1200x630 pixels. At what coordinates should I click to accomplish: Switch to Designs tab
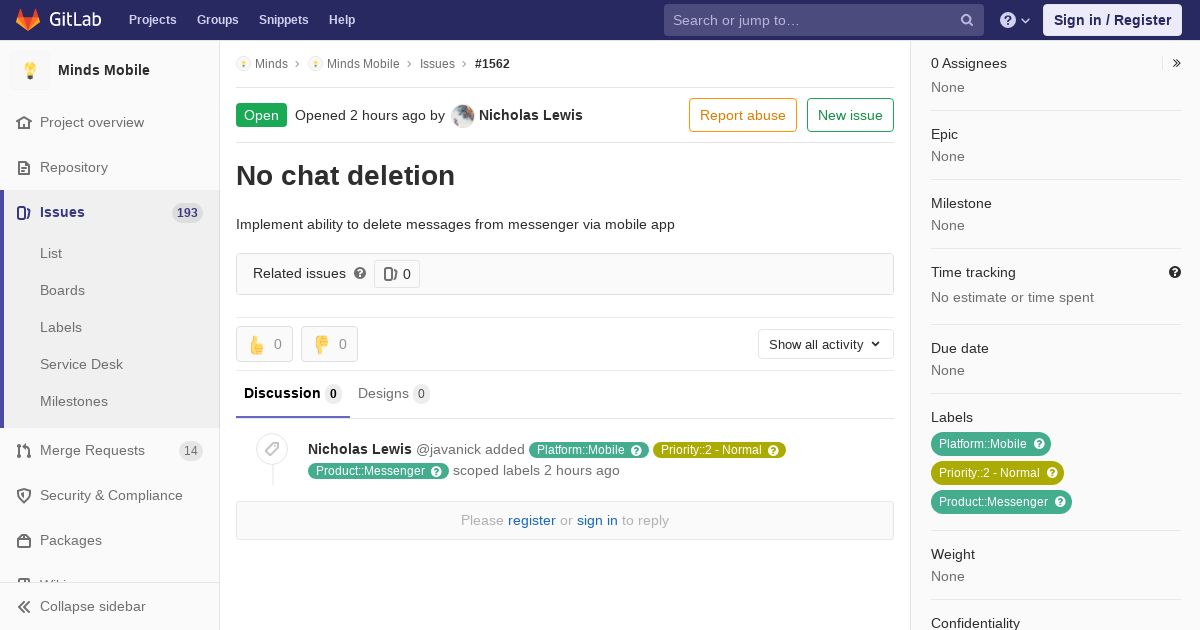394,394
